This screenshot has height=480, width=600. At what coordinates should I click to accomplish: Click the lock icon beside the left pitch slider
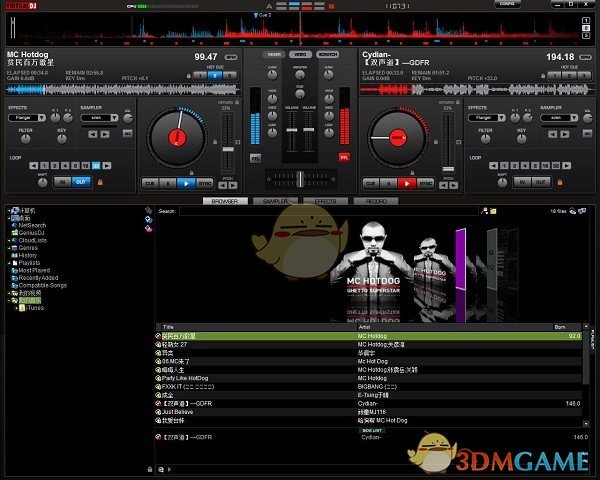215,142
